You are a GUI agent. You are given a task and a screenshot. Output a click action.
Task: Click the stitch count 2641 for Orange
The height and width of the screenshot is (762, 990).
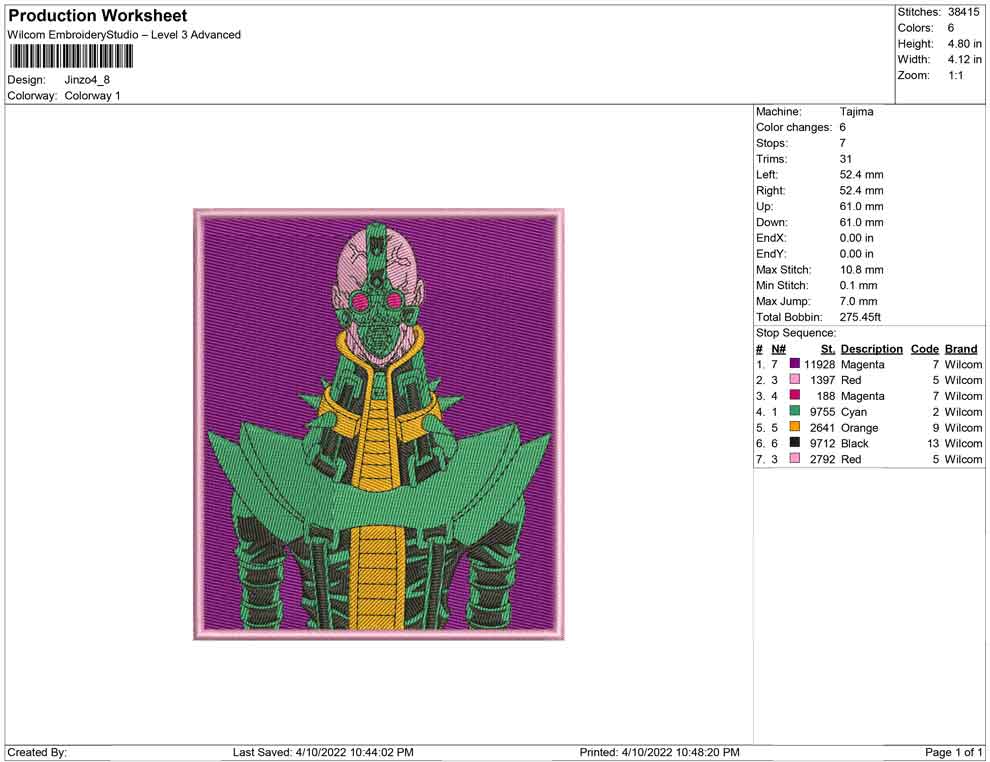(823, 427)
